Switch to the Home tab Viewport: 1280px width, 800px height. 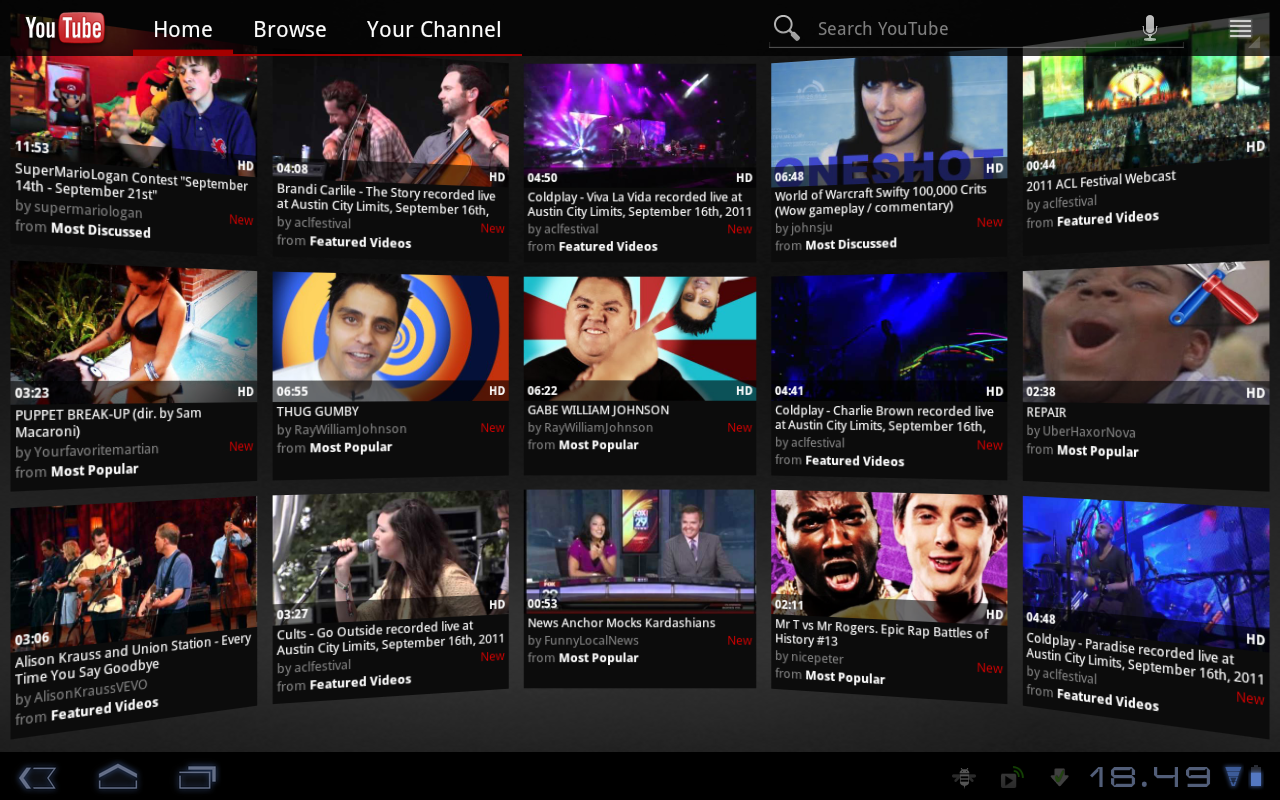[x=183, y=30]
